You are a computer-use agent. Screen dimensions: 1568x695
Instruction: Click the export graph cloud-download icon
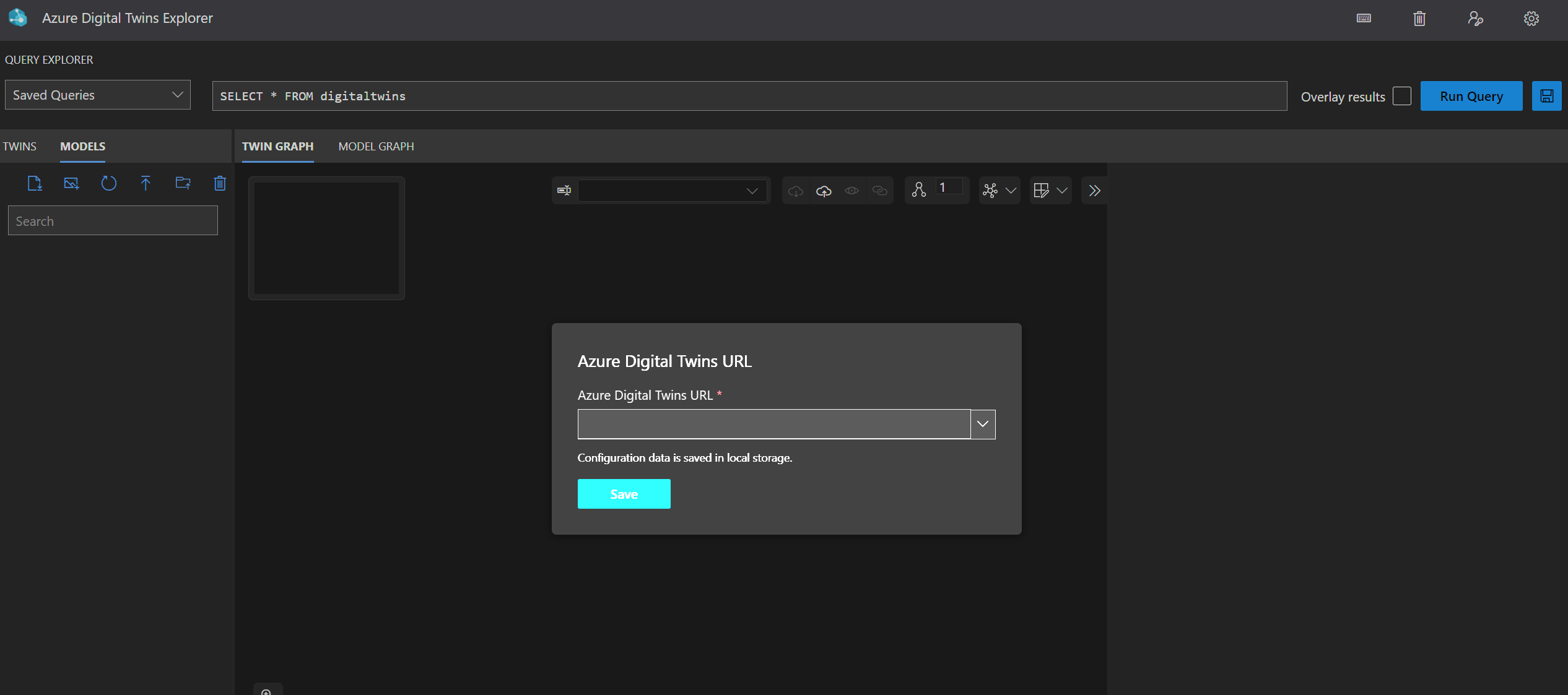[796, 191]
